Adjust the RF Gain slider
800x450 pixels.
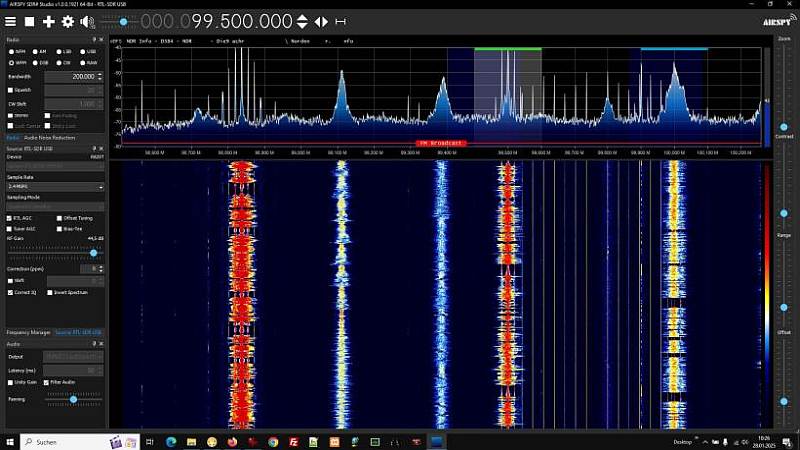coord(55,253)
